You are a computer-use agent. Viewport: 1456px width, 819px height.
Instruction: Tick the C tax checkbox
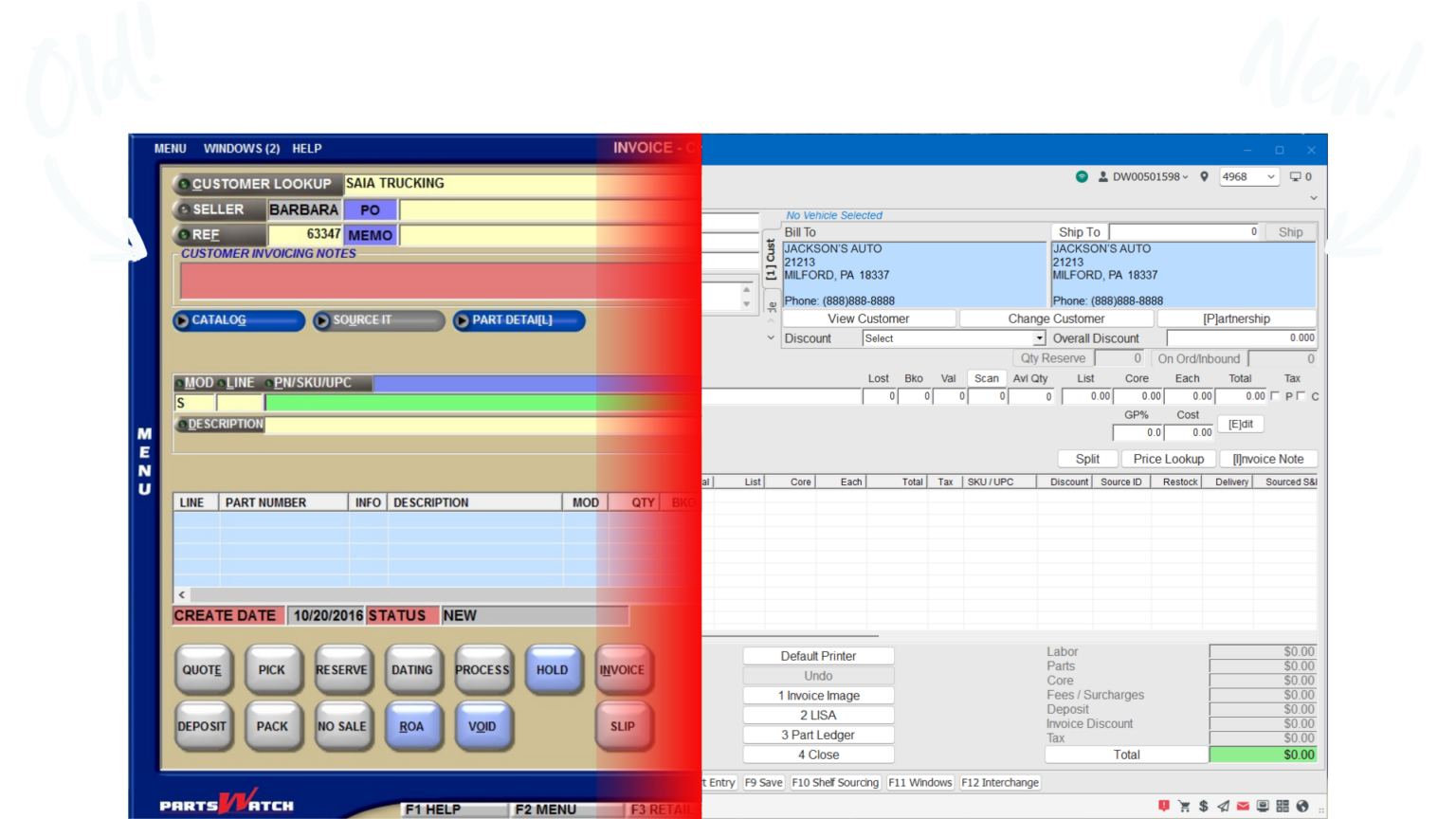pos(1301,396)
